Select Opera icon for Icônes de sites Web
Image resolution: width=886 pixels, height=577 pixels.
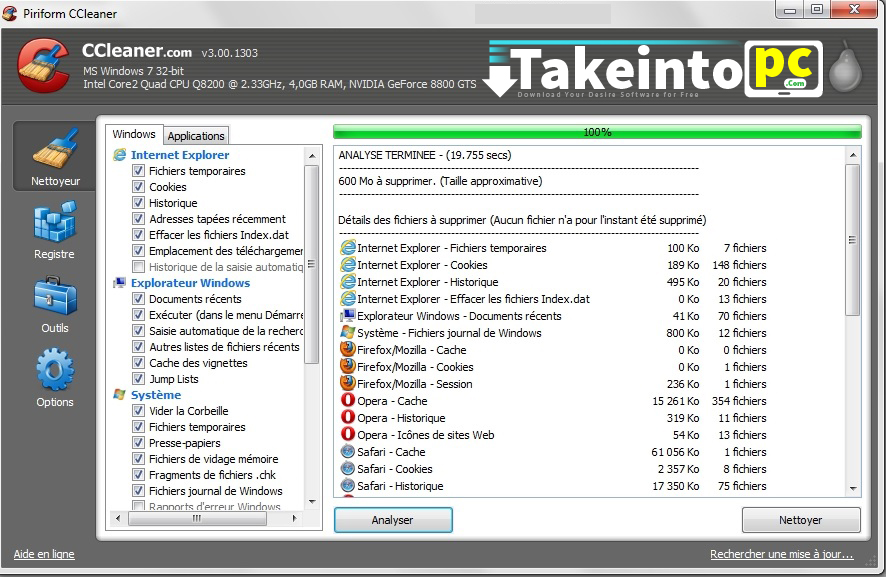click(348, 434)
